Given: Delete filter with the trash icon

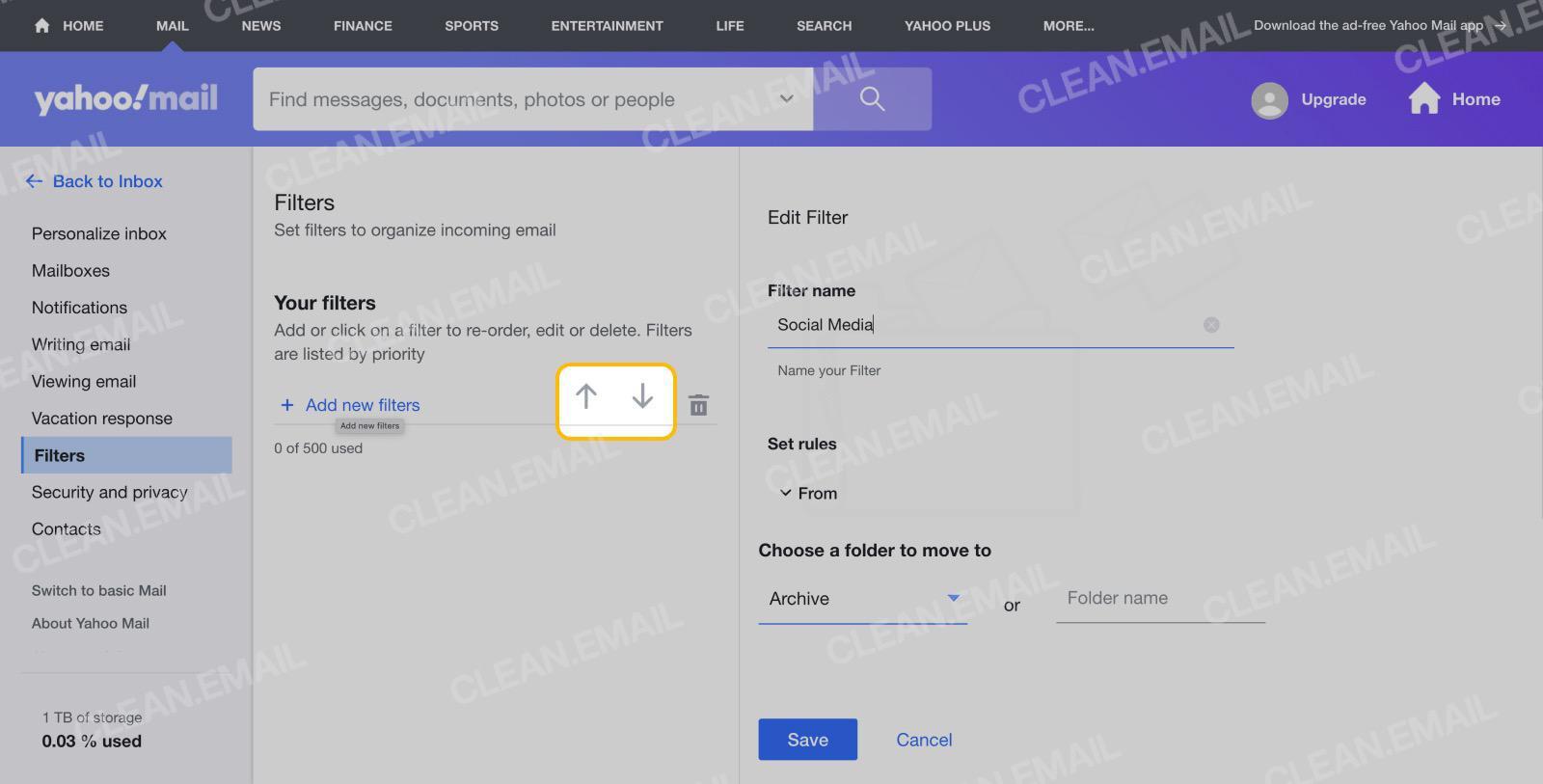Looking at the screenshot, I should pyautogui.click(x=699, y=405).
